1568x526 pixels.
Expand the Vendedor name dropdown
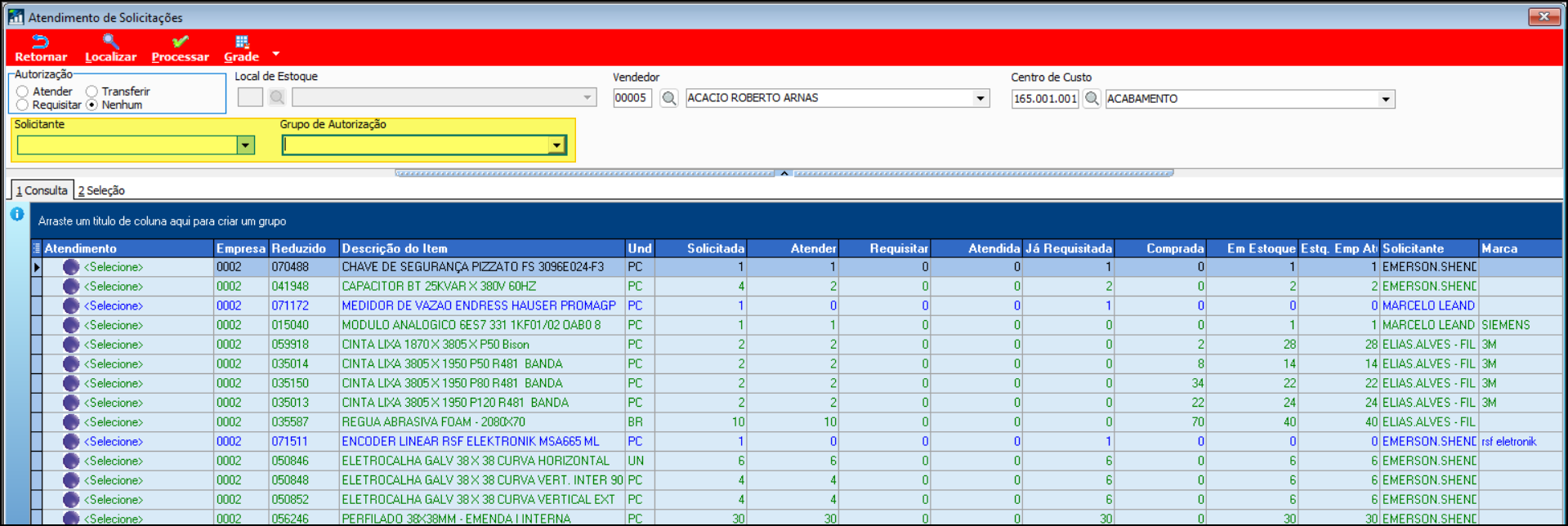pyautogui.click(x=981, y=98)
